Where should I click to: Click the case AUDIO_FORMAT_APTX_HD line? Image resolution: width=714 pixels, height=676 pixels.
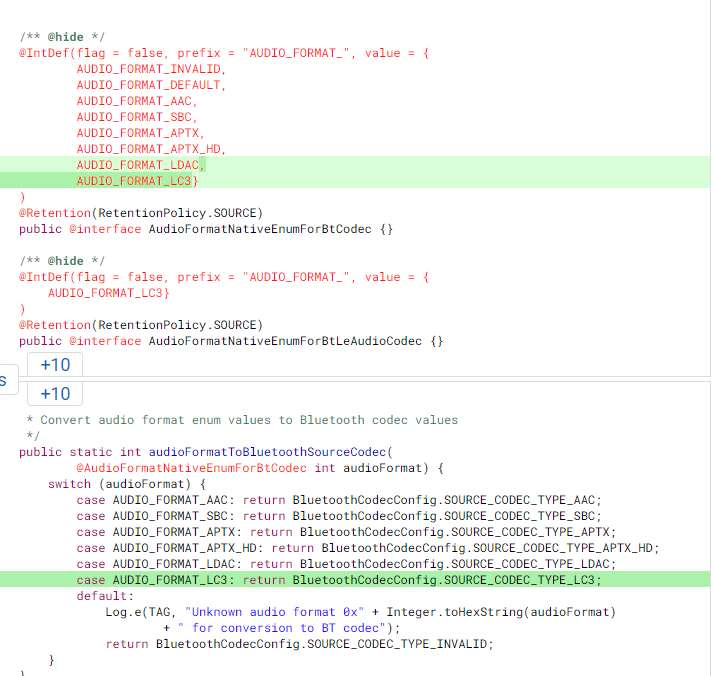(x=367, y=548)
